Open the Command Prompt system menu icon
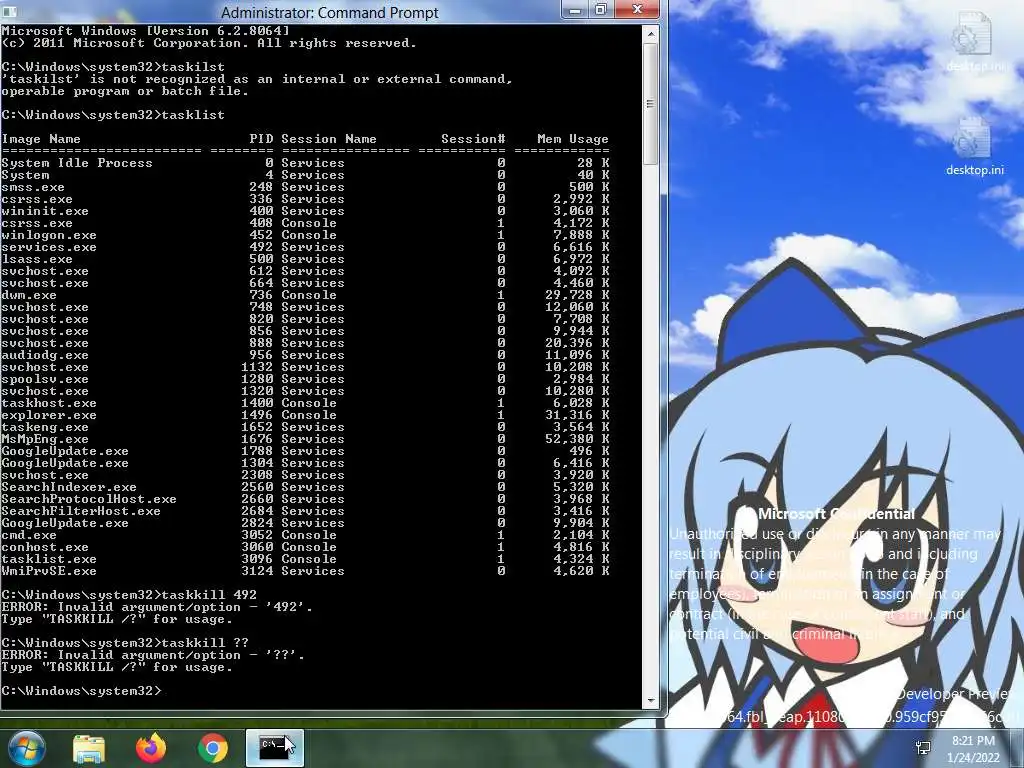The height and width of the screenshot is (768, 1024). tap(9, 12)
